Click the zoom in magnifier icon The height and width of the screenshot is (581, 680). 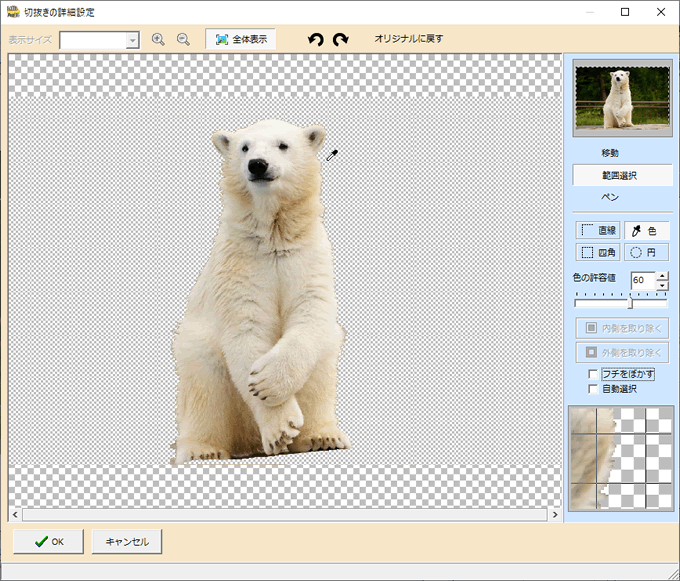[158, 39]
